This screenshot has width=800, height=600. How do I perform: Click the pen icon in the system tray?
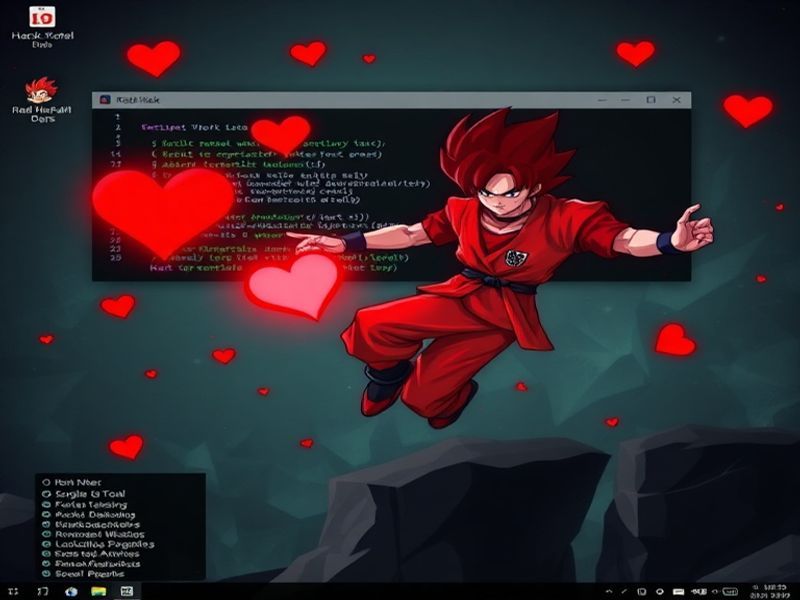(625, 592)
